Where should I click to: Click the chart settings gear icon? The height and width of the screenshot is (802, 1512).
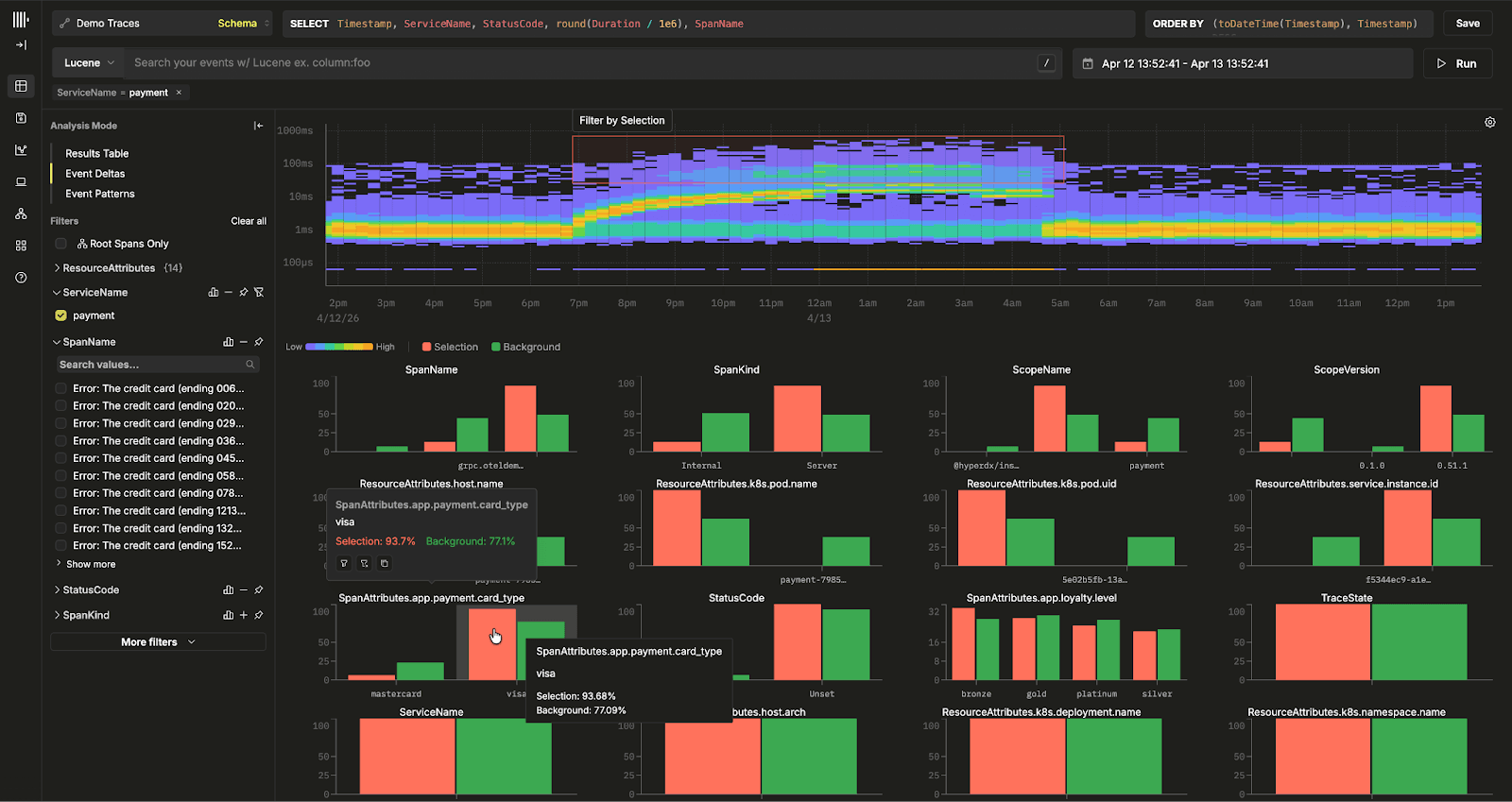pos(1489,123)
